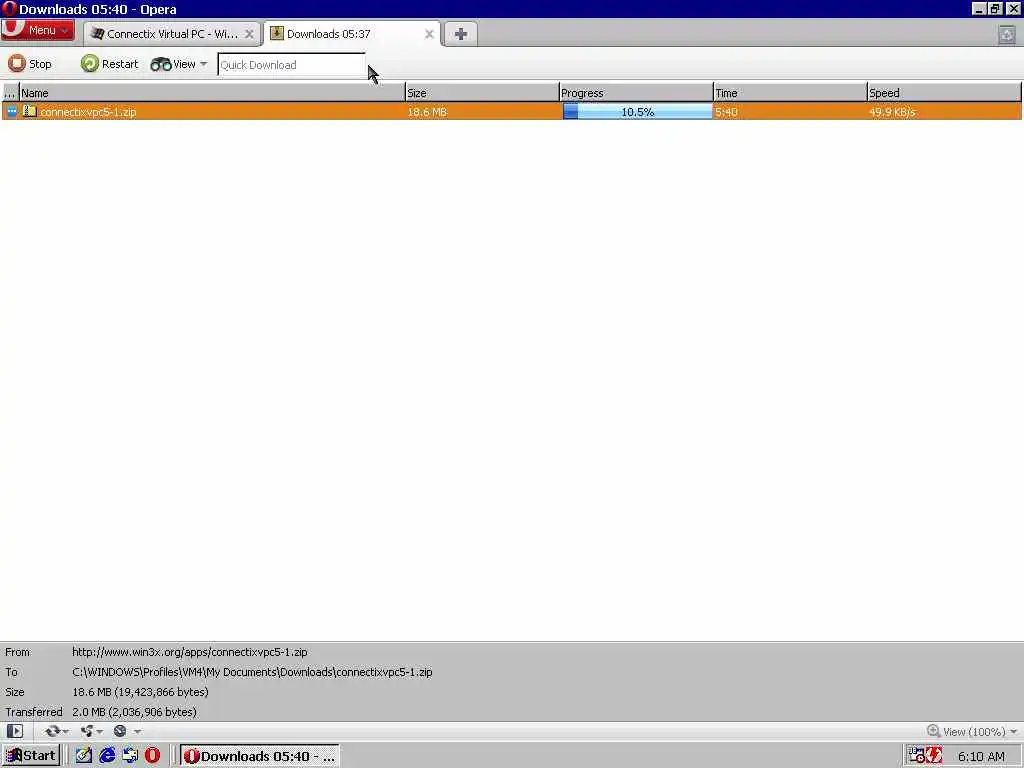Click the From URL win3x.org text
This screenshot has width=1024, height=768.
point(189,652)
